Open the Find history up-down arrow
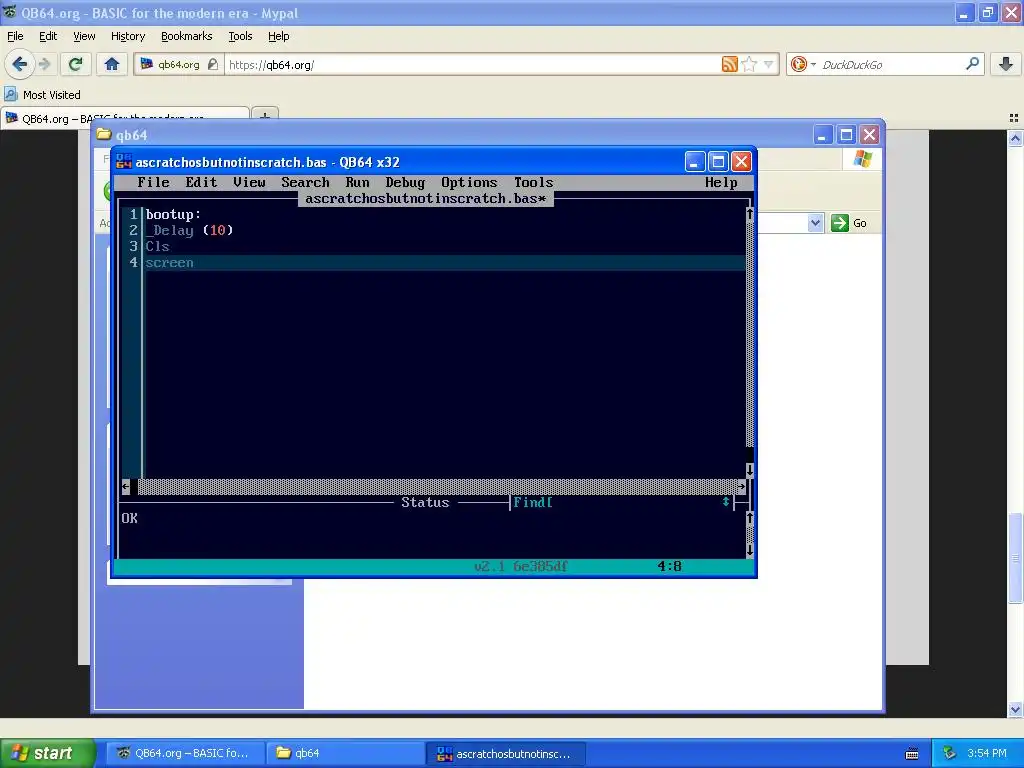 point(726,502)
